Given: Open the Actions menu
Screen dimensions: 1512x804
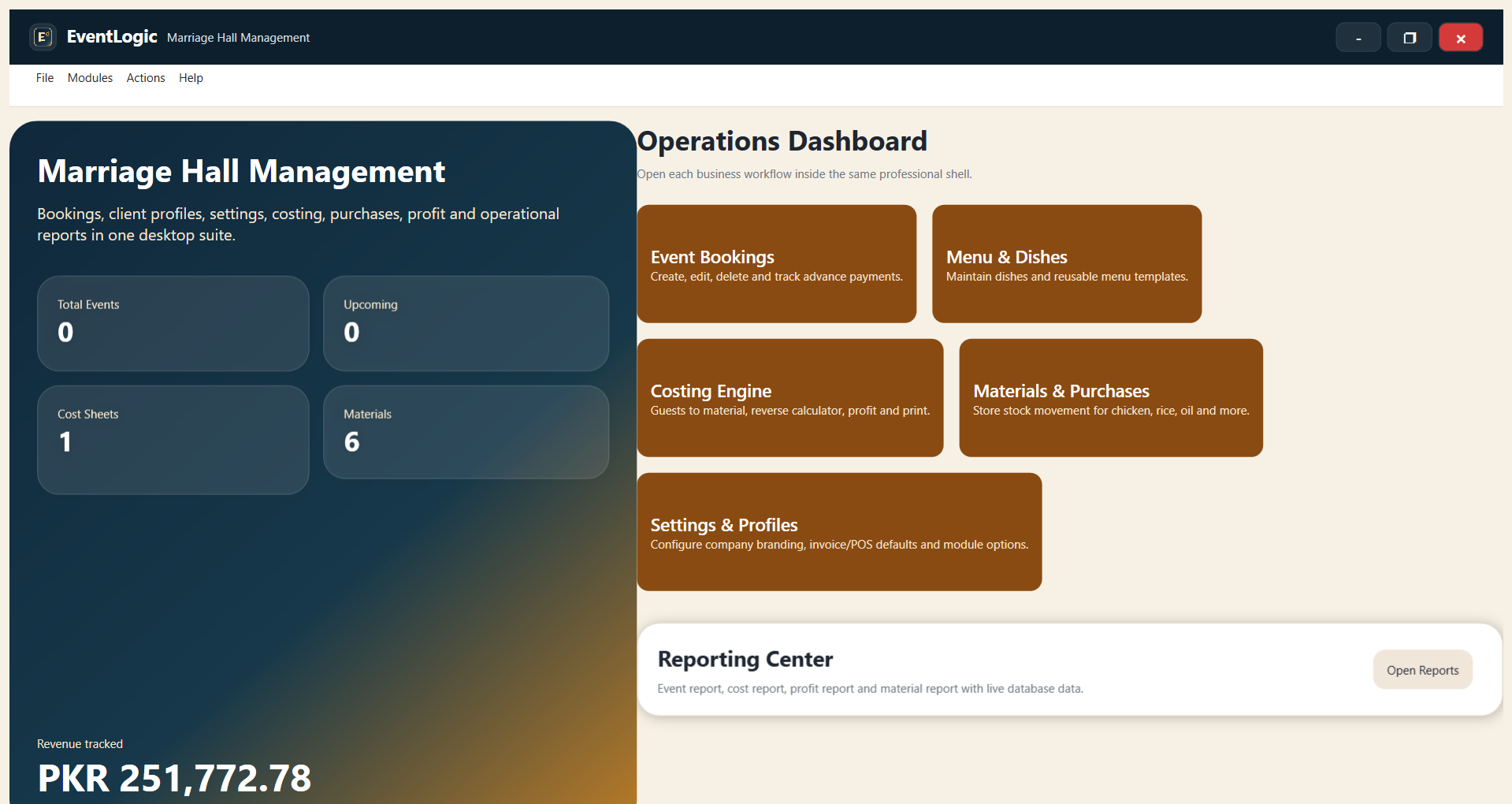Looking at the screenshot, I should point(145,77).
